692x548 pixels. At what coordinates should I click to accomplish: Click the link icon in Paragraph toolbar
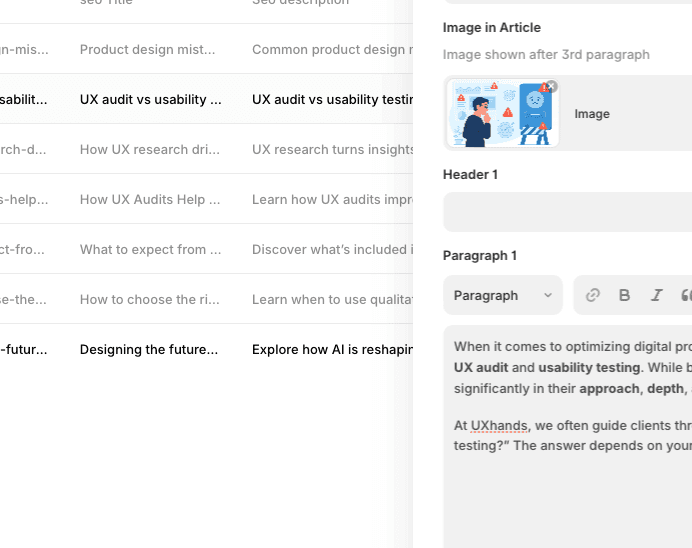[593, 295]
